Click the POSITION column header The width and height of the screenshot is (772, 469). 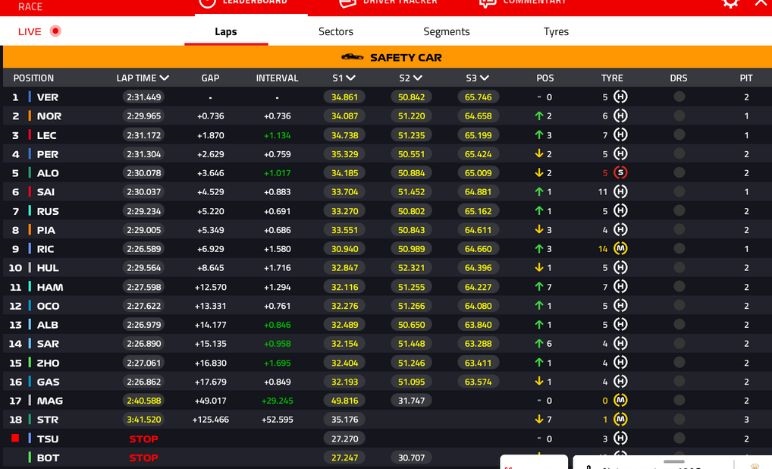(x=33, y=78)
